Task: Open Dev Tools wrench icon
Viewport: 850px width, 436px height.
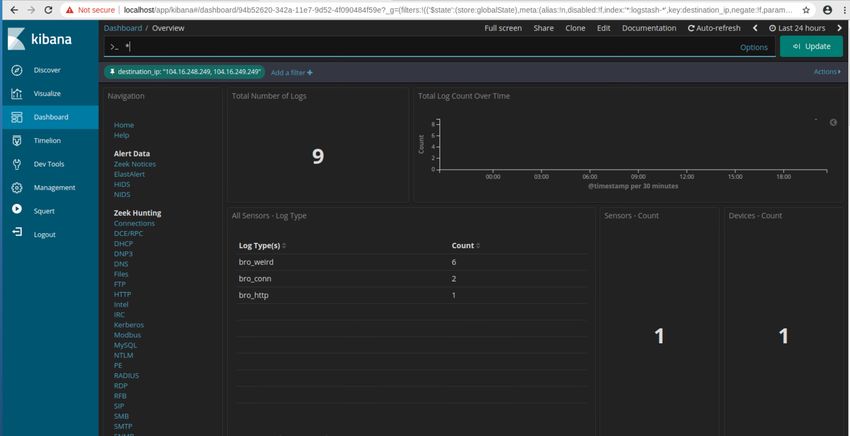Action: [17, 164]
